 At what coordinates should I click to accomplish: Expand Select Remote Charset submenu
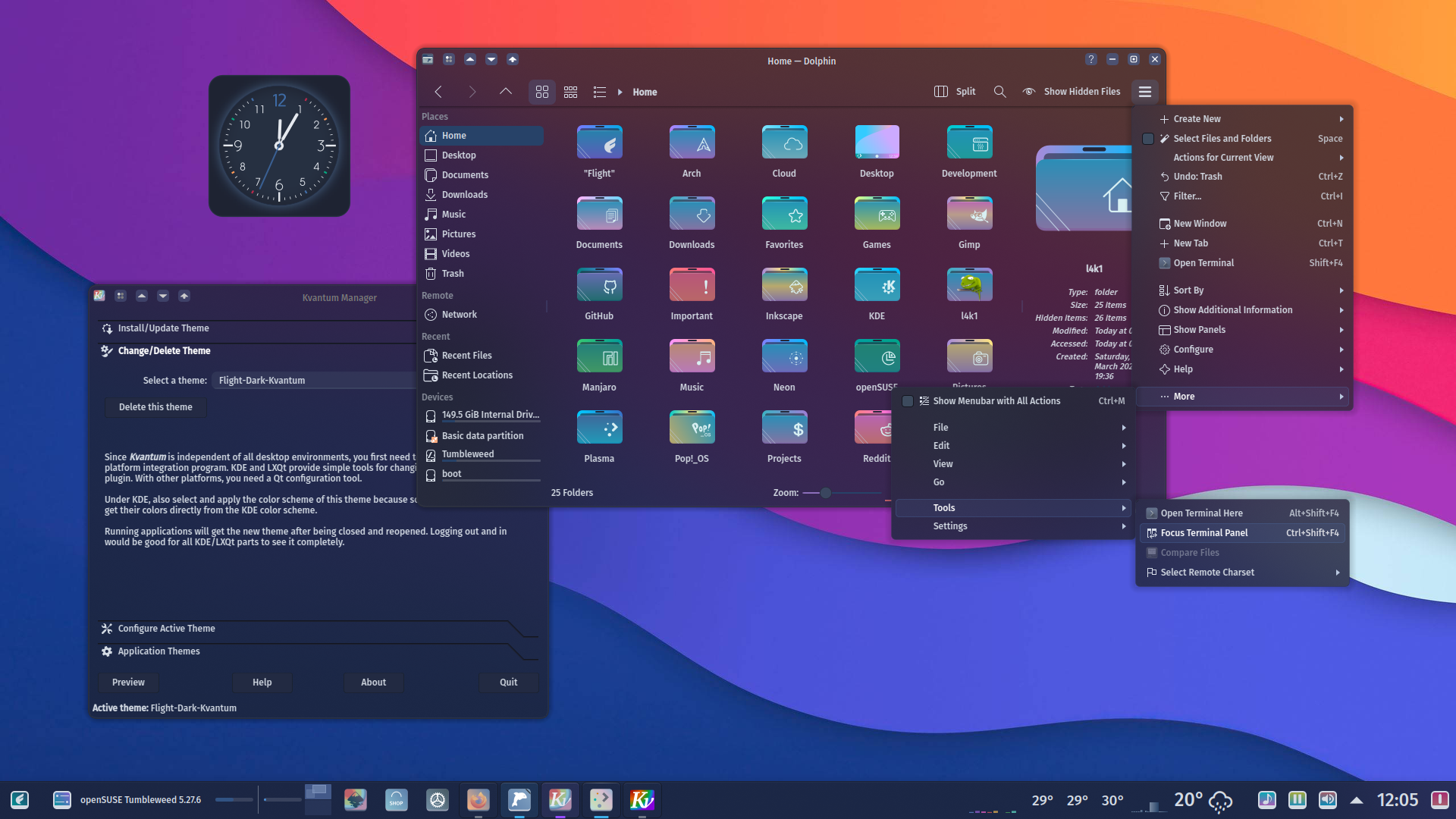coord(1244,573)
